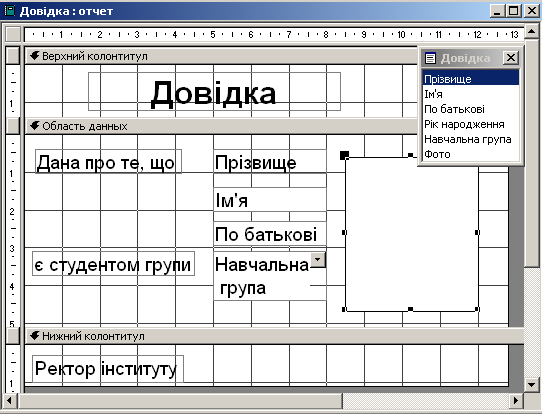Viewport: 542px width, 414px height.
Task: Click the section selector for Нижний колонтитул
Action: pos(13,336)
